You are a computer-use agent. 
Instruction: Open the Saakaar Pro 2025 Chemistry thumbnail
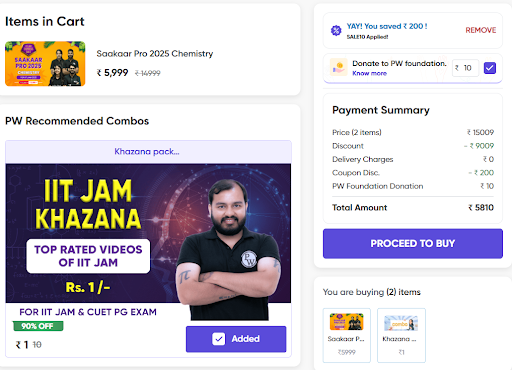tap(45, 64)
